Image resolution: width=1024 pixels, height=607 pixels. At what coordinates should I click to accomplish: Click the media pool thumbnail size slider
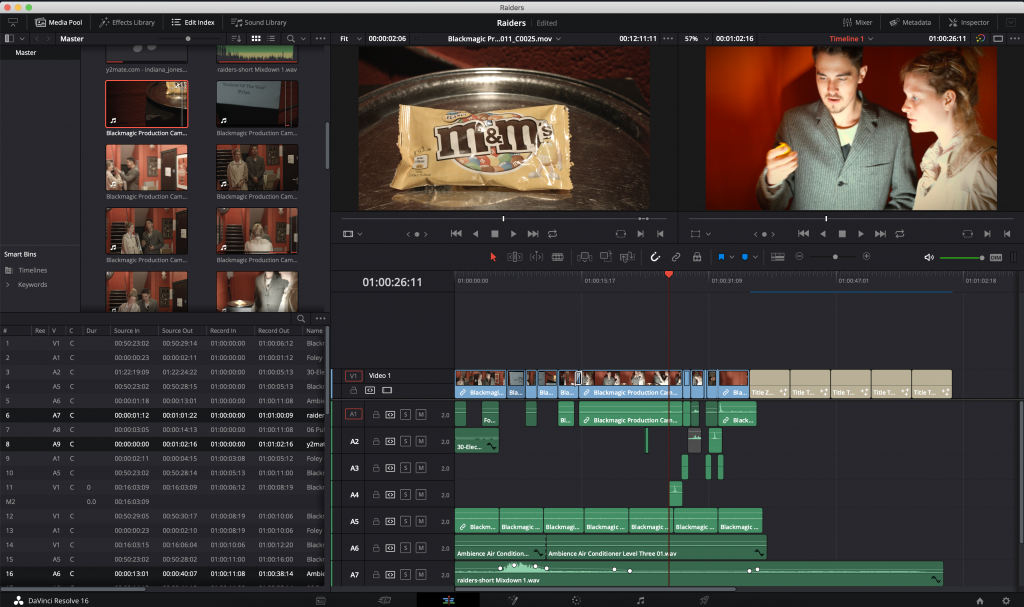[x=188, y=39]
